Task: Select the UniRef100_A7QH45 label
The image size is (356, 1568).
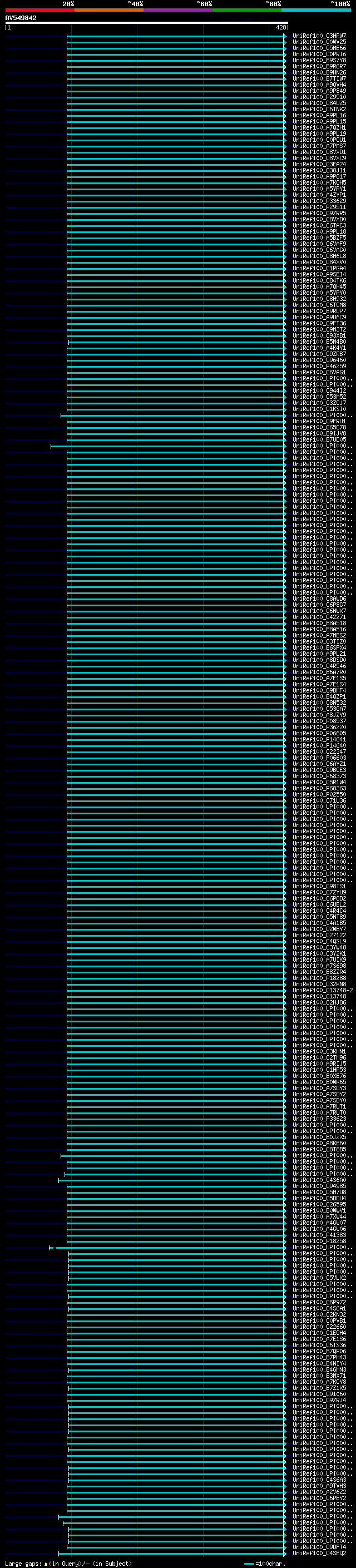Action: [319, 286]
